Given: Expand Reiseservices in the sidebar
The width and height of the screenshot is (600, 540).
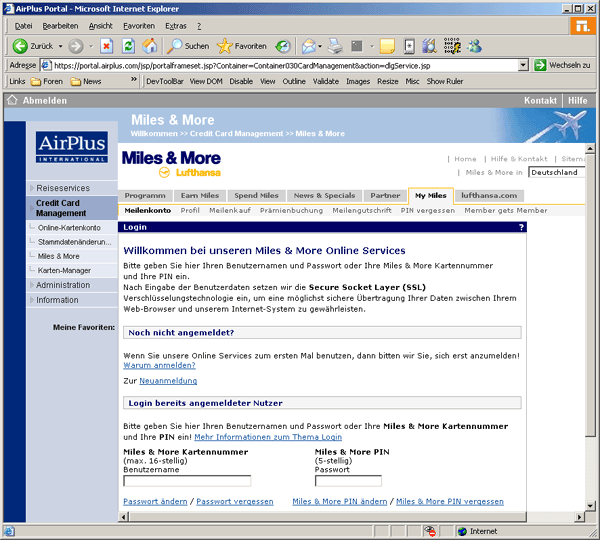Looking at the screenshot, I should pos(63,188).
